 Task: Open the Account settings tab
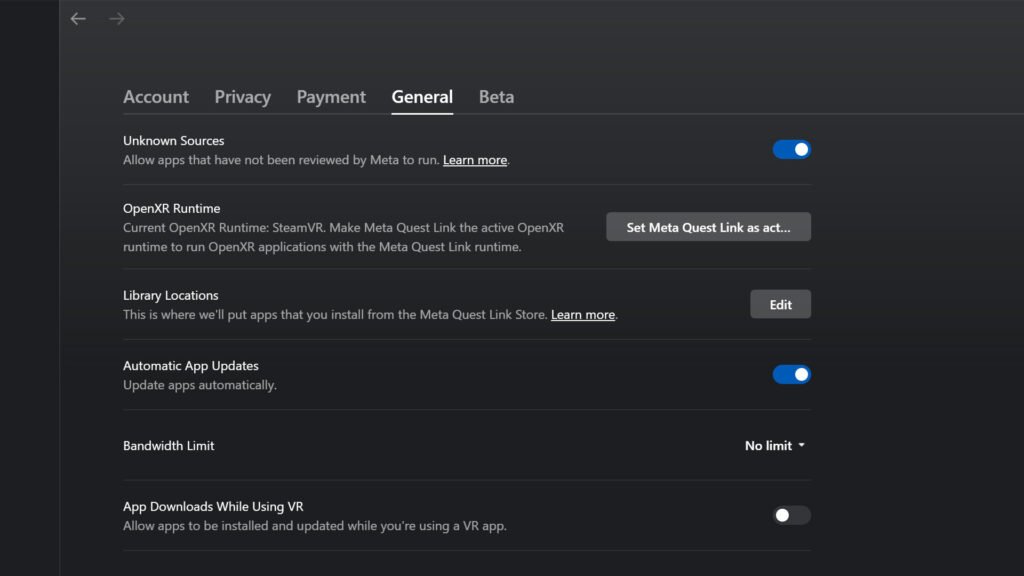(156, 97)
